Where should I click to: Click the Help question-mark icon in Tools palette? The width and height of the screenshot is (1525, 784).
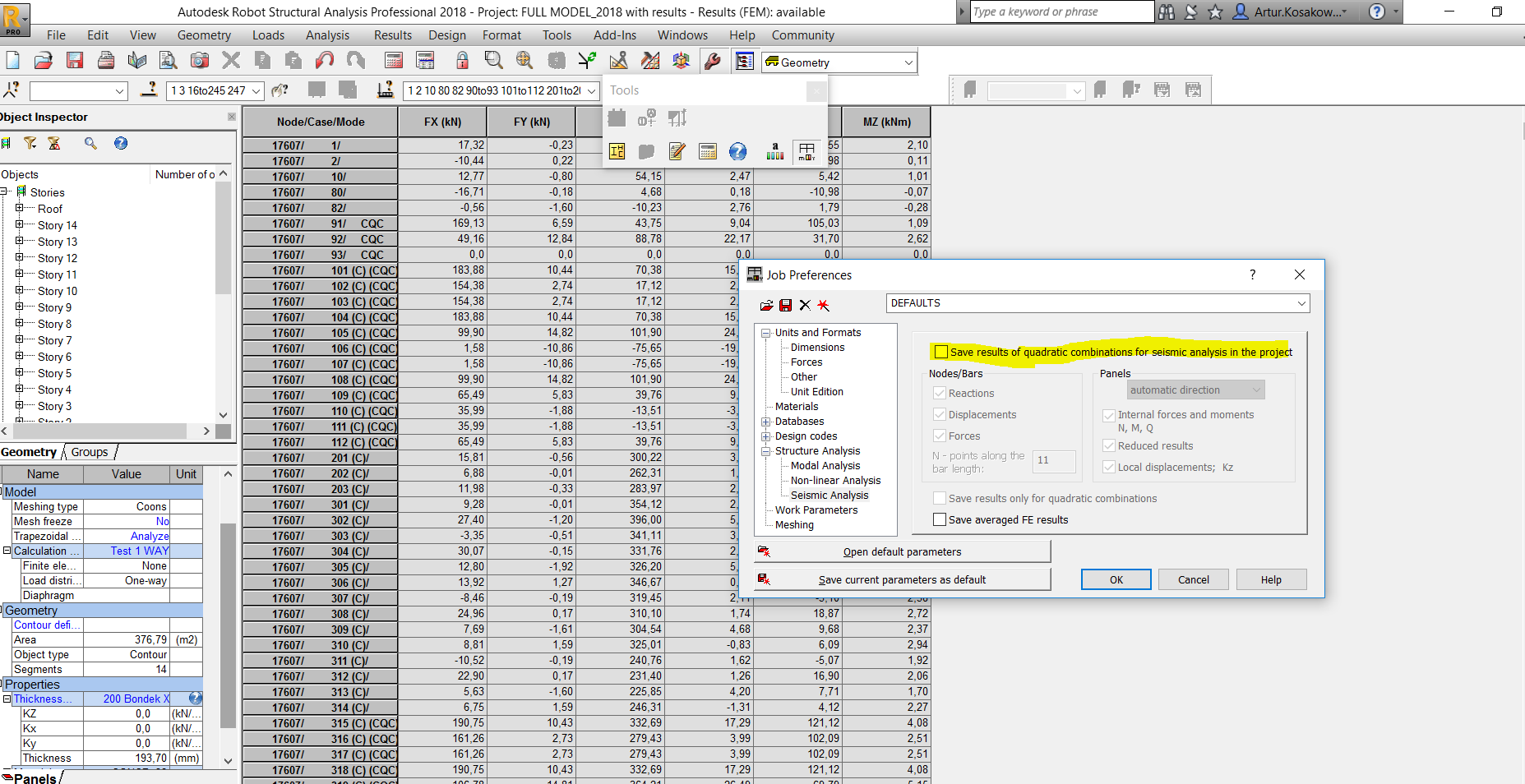tap(737, 151)
